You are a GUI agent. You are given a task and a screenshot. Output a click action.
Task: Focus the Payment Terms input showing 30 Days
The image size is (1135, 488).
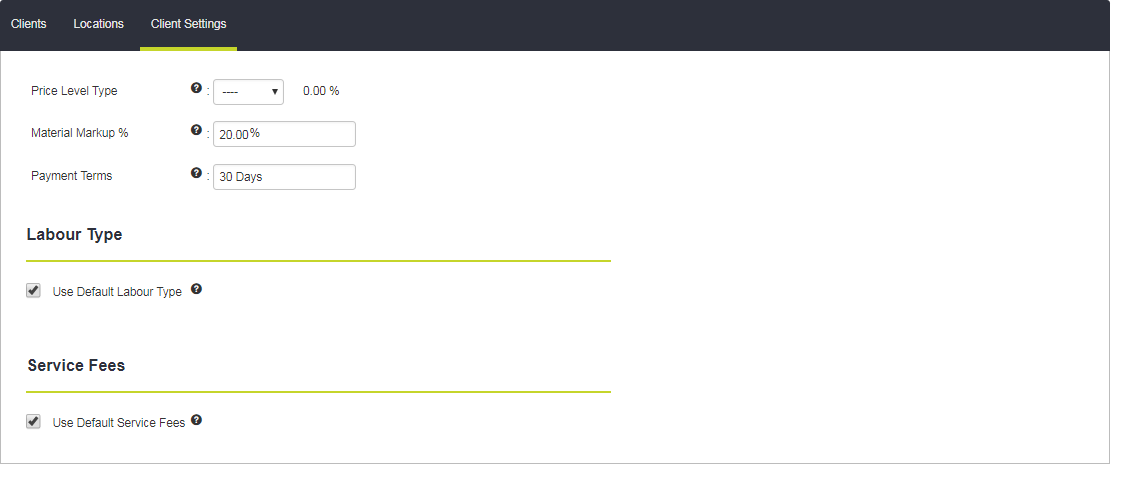tap(284, 177)
